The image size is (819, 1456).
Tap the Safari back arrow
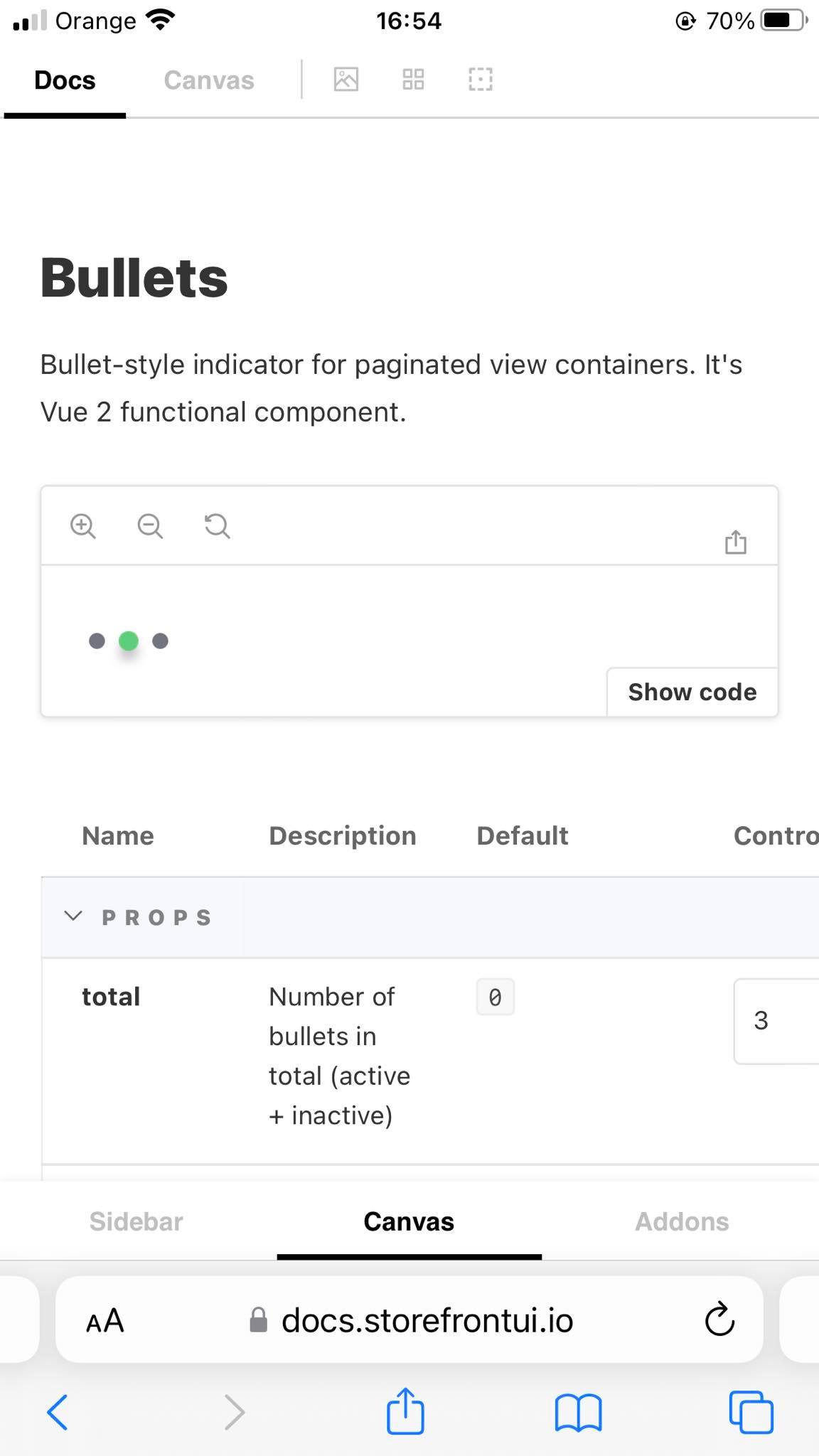coord(58,1411)
